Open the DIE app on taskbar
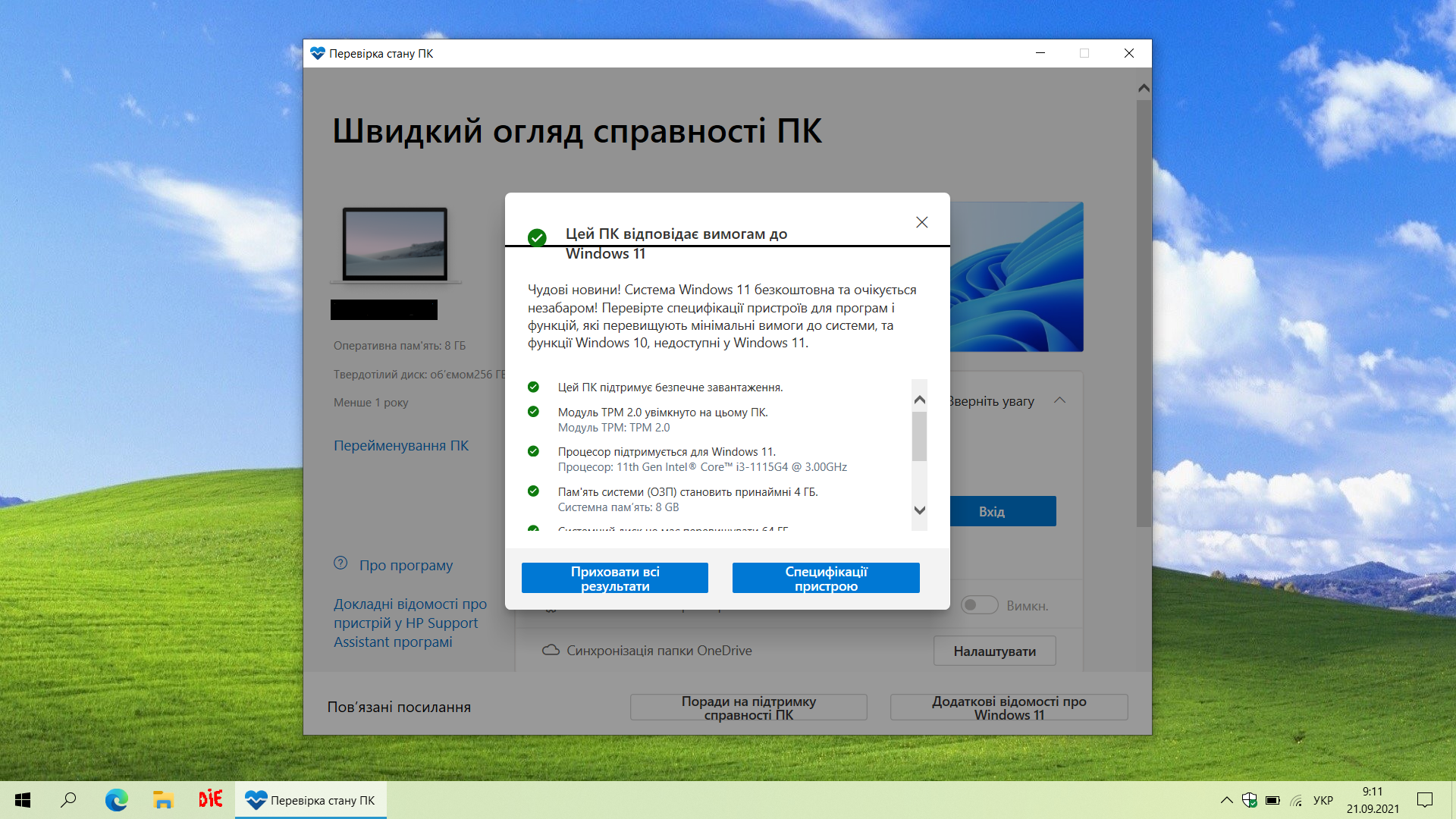This screenshot has height=819, width=1456. (x=210, y=799)
